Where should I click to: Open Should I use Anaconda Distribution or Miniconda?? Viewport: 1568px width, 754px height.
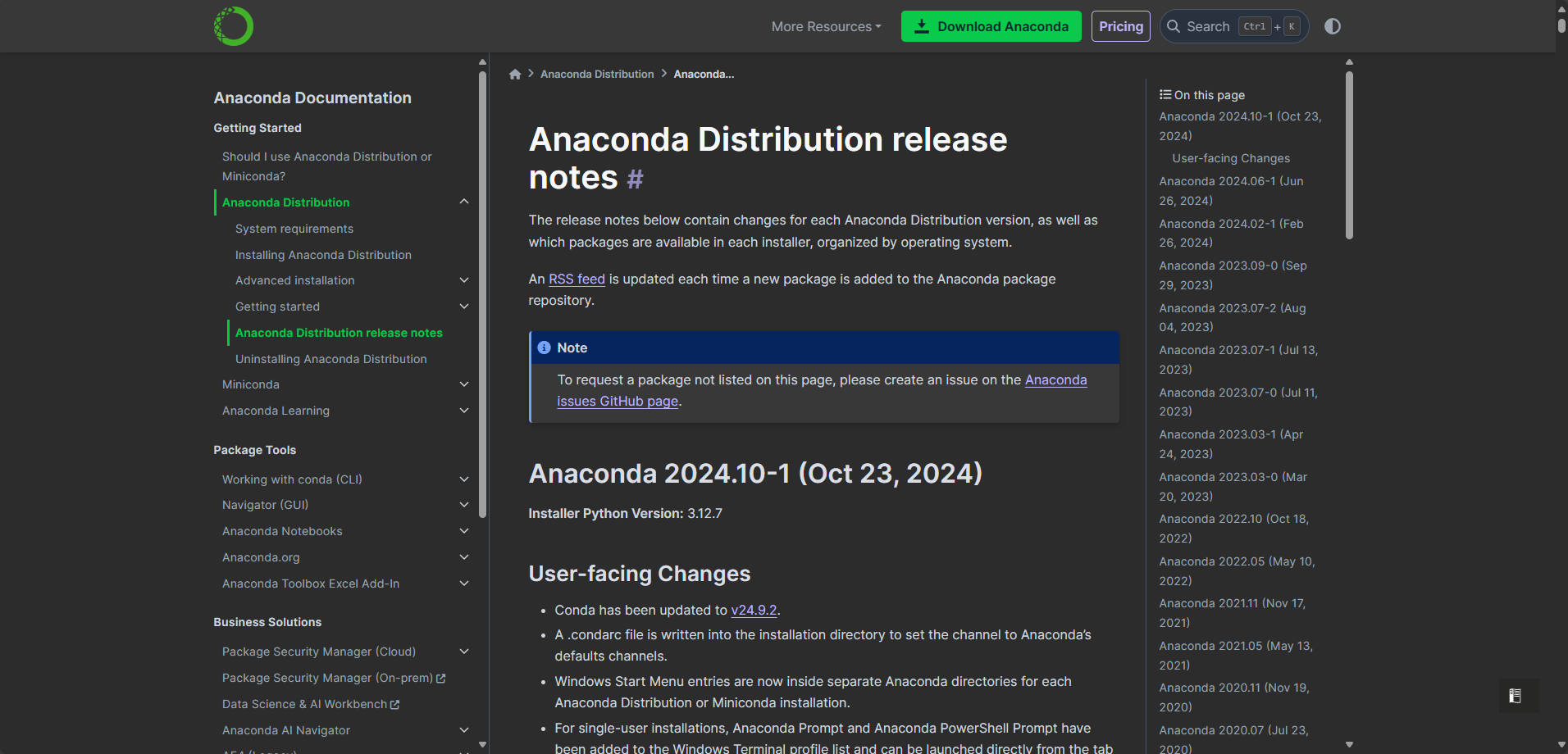pos(326,166)
